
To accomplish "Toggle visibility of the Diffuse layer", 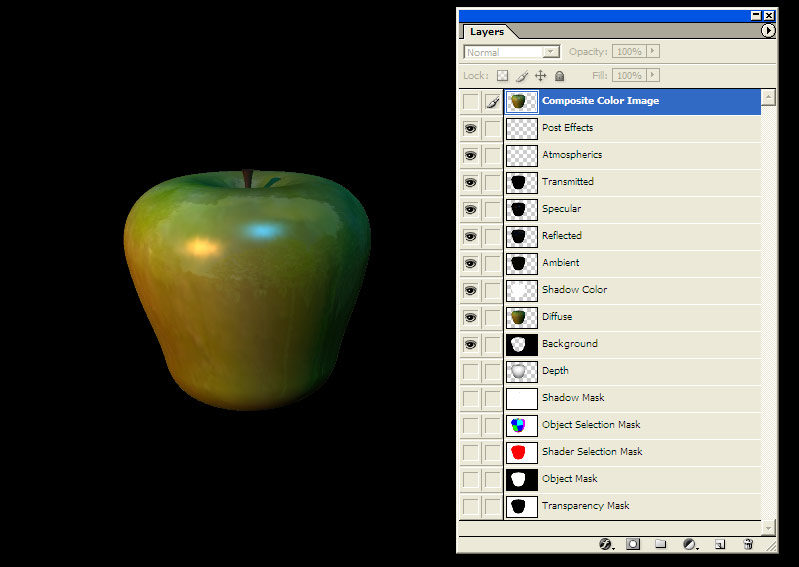I will [470, 318].
